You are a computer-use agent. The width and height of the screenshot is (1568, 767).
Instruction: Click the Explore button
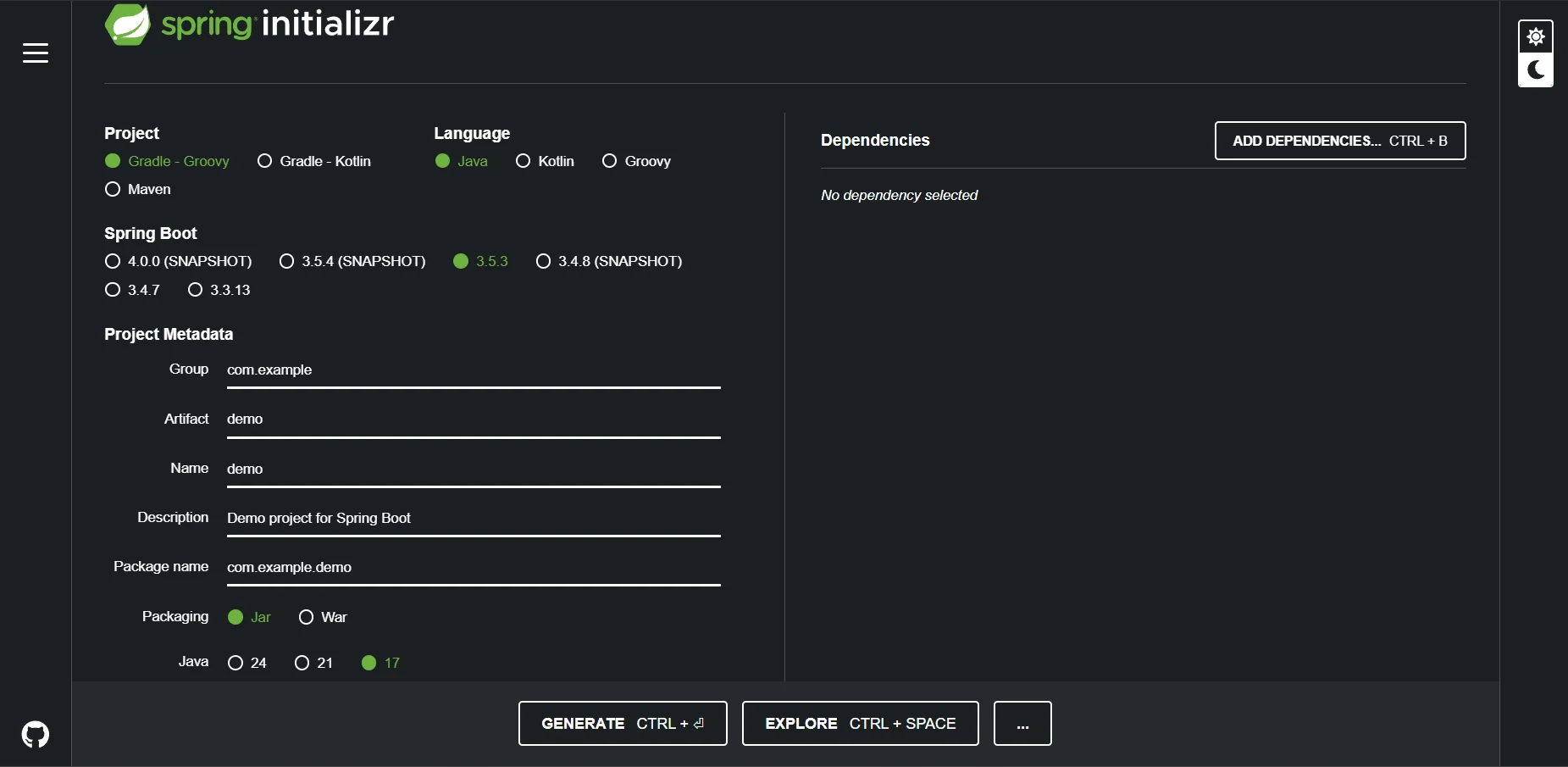pos(861,724)
